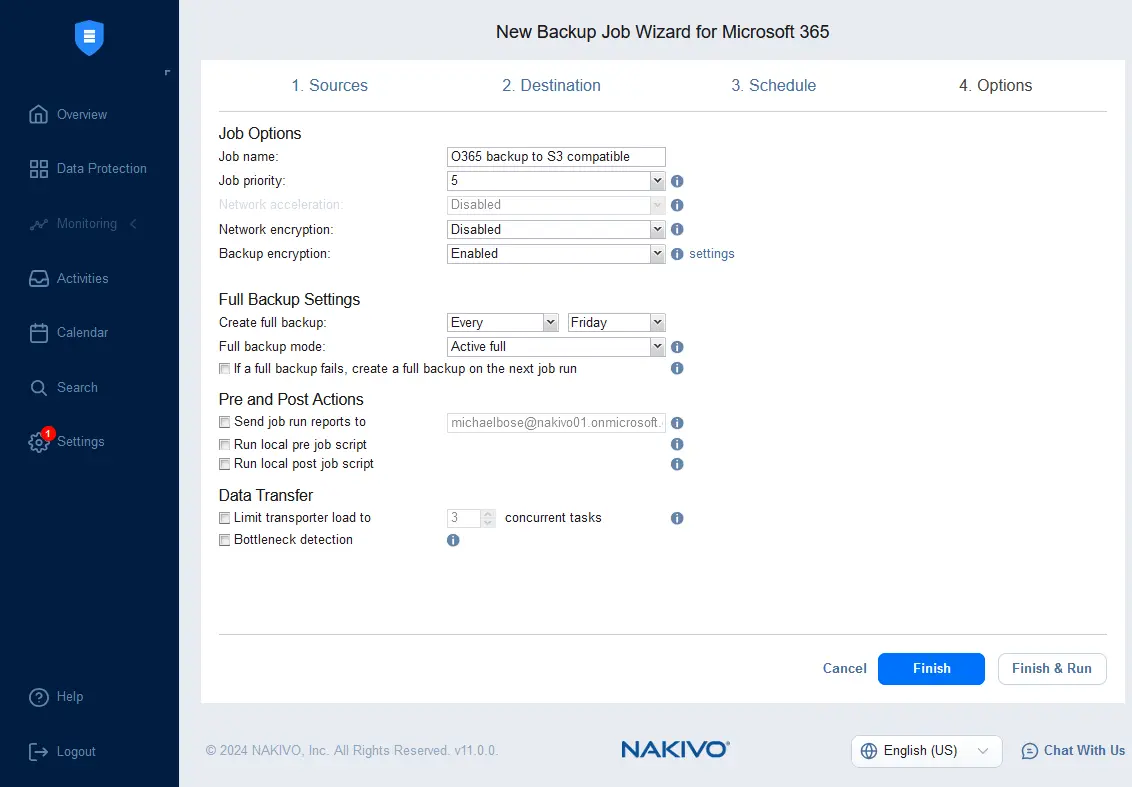The height and width of the screenshot is (787, 1132).
Task: Go to step 1. Sources
Action: [x=329, y=85]
